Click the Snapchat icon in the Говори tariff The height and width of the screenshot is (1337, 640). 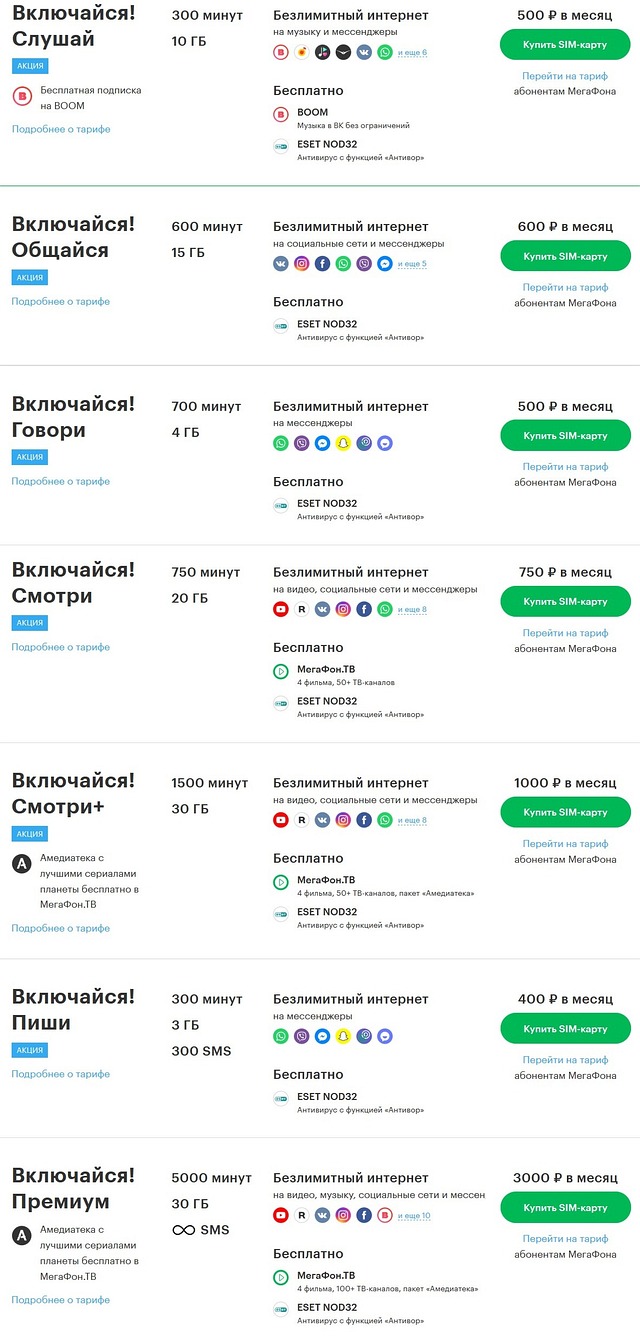[343, 443]
